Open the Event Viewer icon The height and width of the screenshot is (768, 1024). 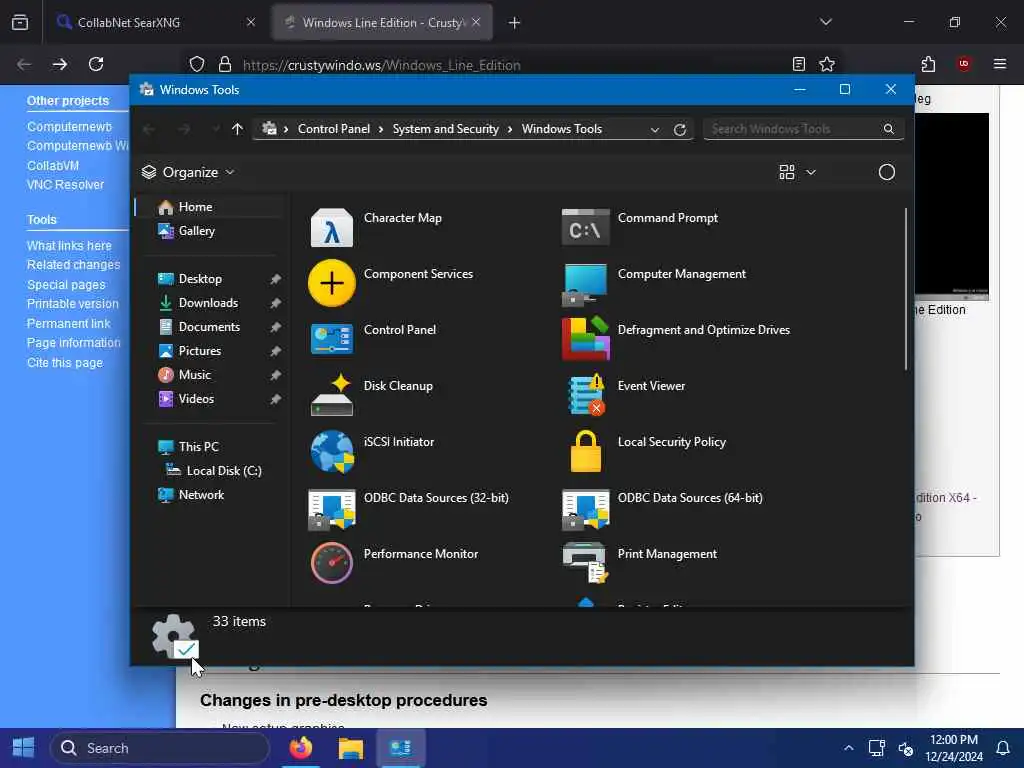tap(586, 395)
